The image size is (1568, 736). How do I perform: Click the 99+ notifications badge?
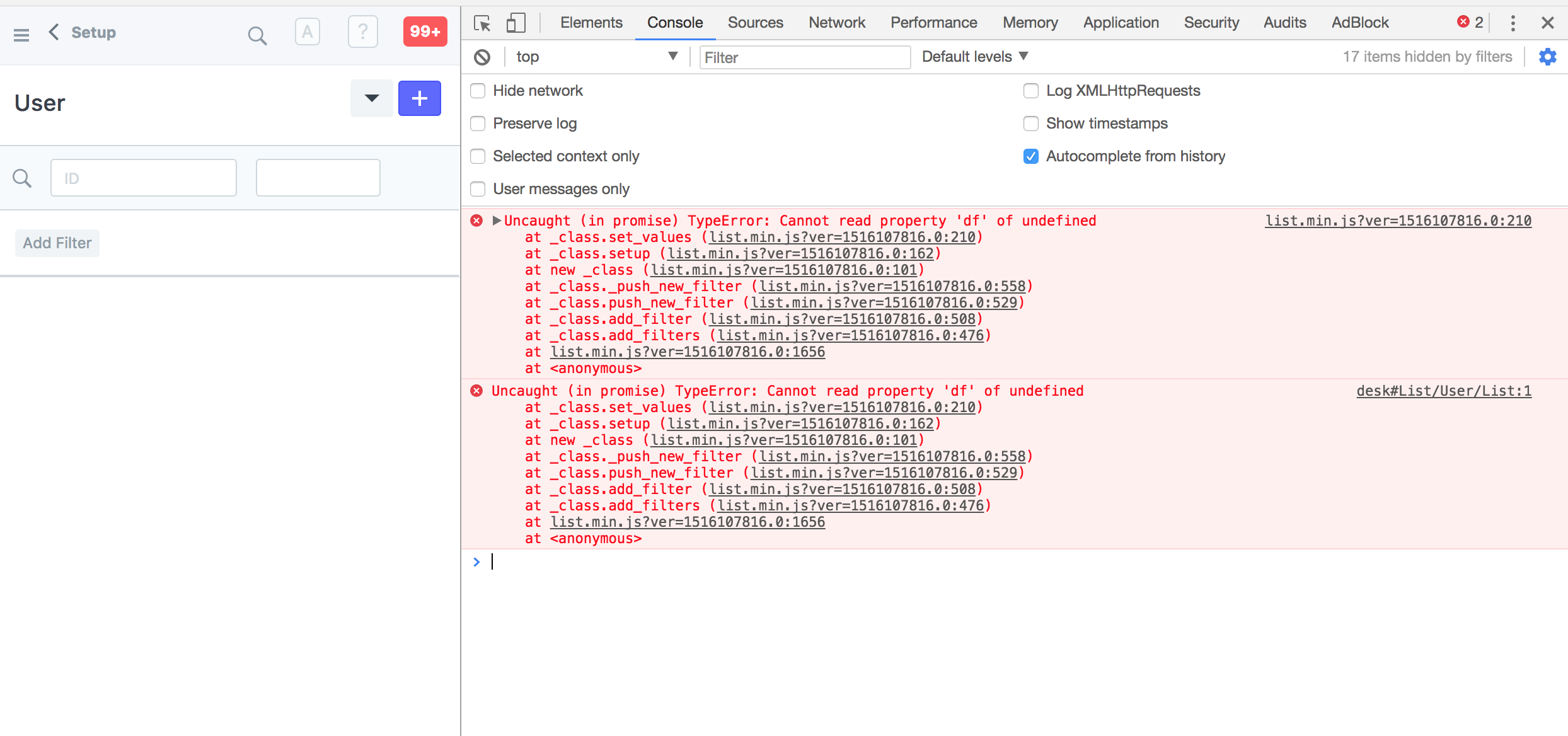point(425,31)
